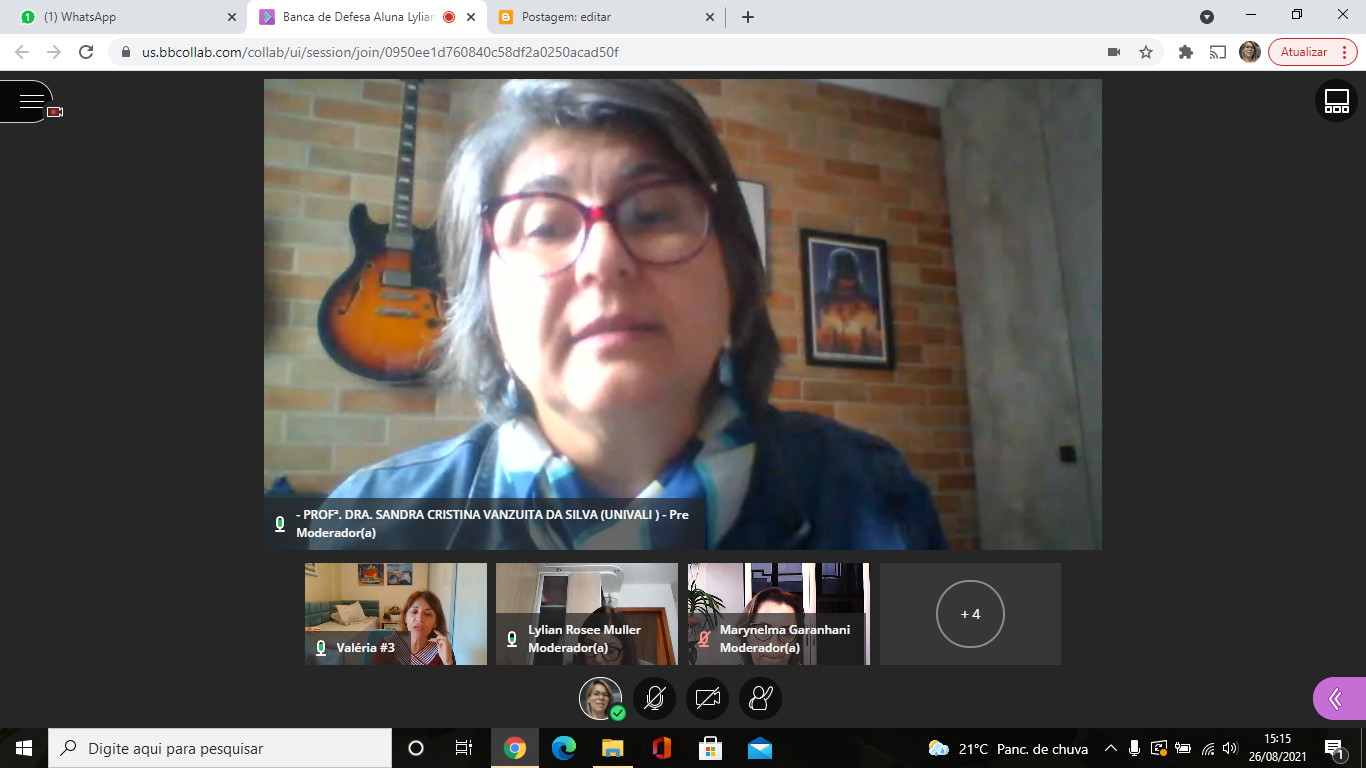Open My Status avatar with green check
Viewport: 1366px width, 768px height.
pyautogui.click(x=601, y=698)
